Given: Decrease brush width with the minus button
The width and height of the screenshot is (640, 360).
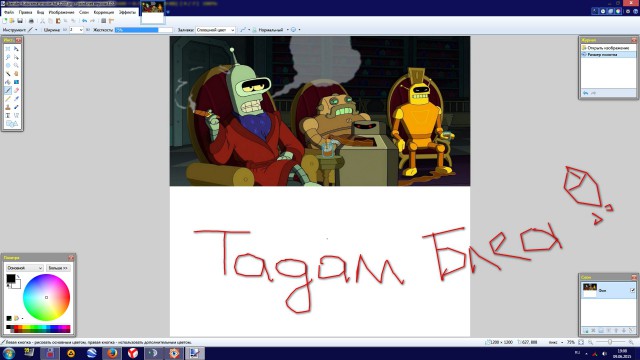Looking at the screenshot, I should [65, 30].
